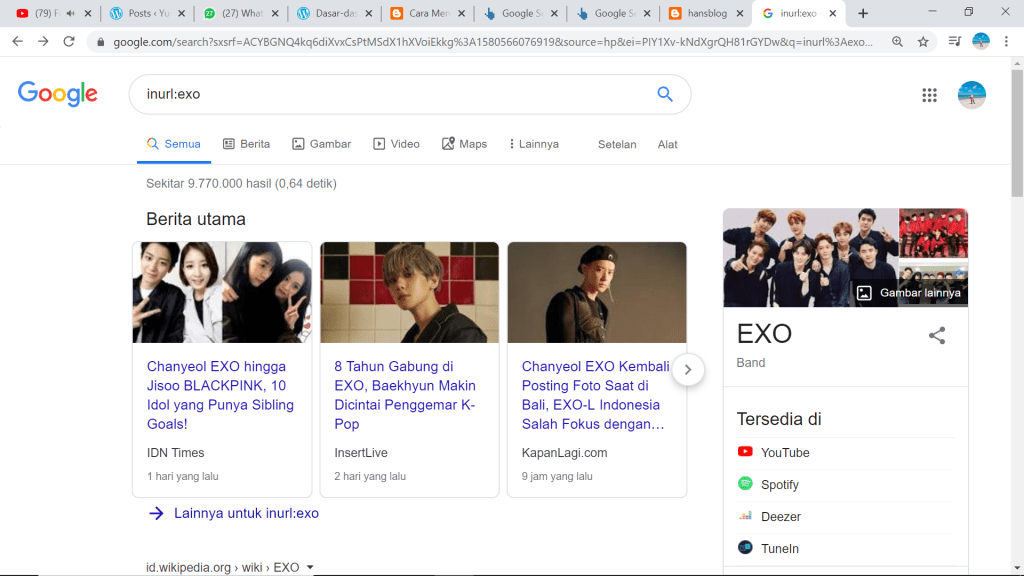Open dropdown beside id.wikipedia.org result

coord(310,568)
